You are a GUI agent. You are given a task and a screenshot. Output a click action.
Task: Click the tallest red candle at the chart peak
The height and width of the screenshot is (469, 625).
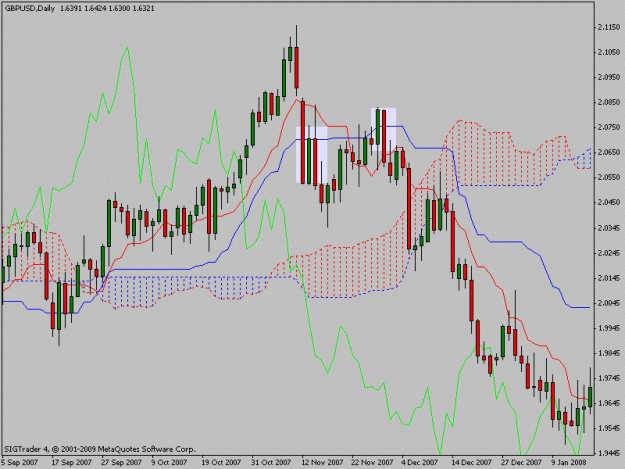(x=296, y=67)
